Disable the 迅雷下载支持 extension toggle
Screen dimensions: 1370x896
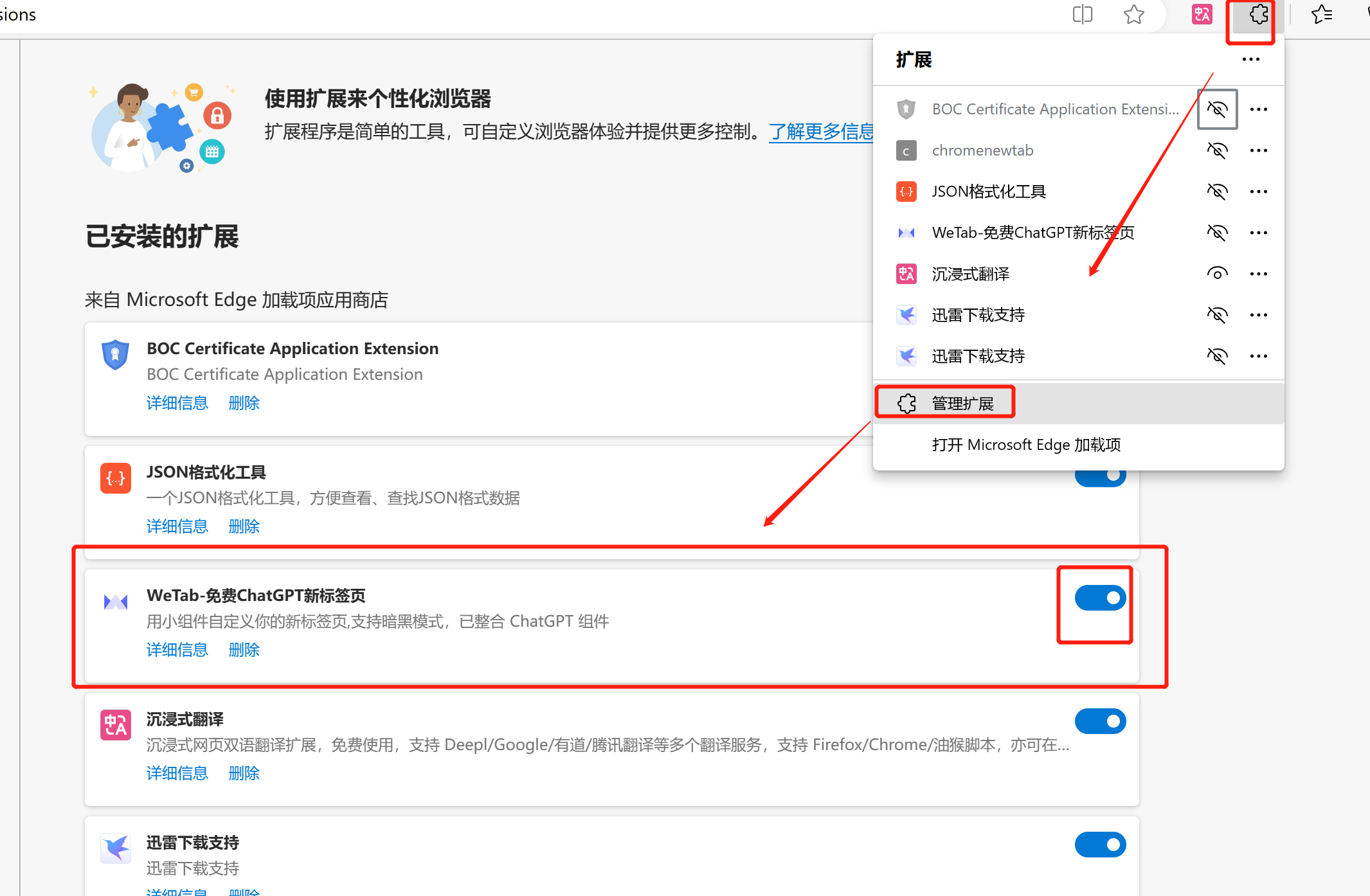1101,845
